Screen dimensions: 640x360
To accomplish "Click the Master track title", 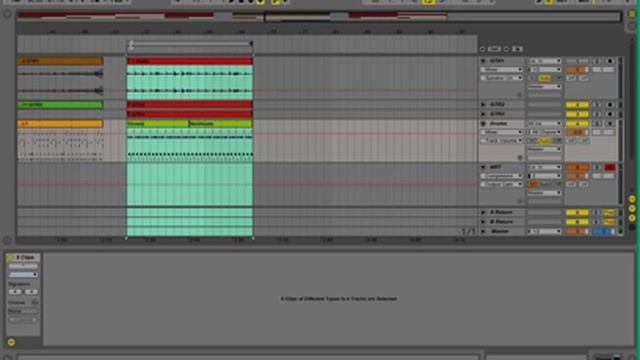I will pos(500,231).
